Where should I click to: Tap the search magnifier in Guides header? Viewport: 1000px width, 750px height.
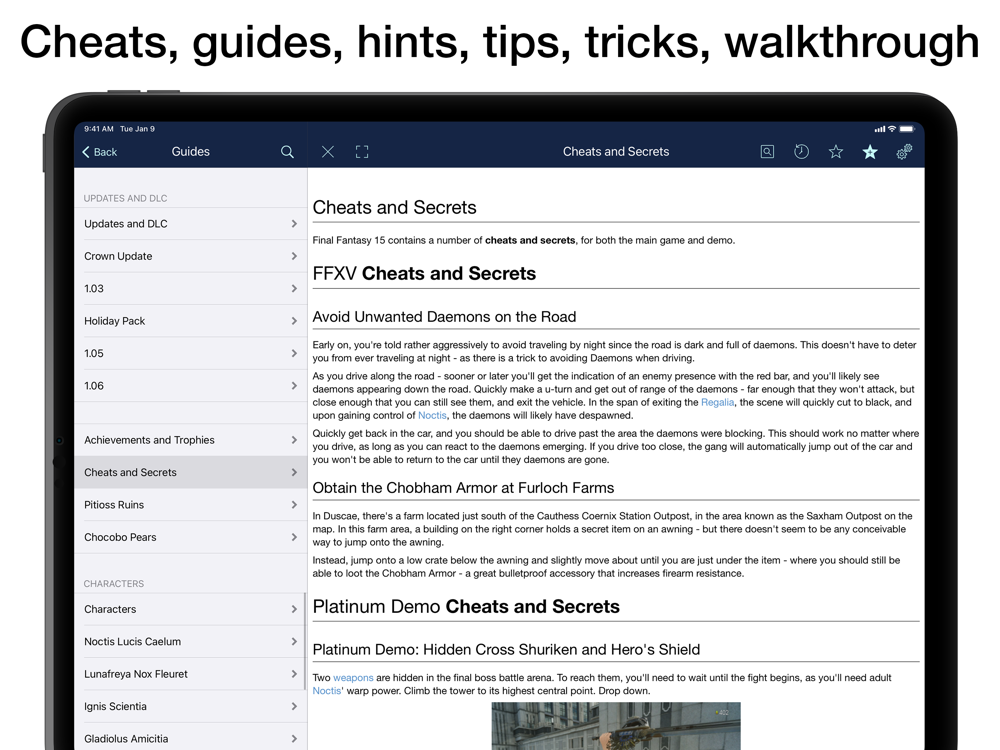(x=287, y=152)
